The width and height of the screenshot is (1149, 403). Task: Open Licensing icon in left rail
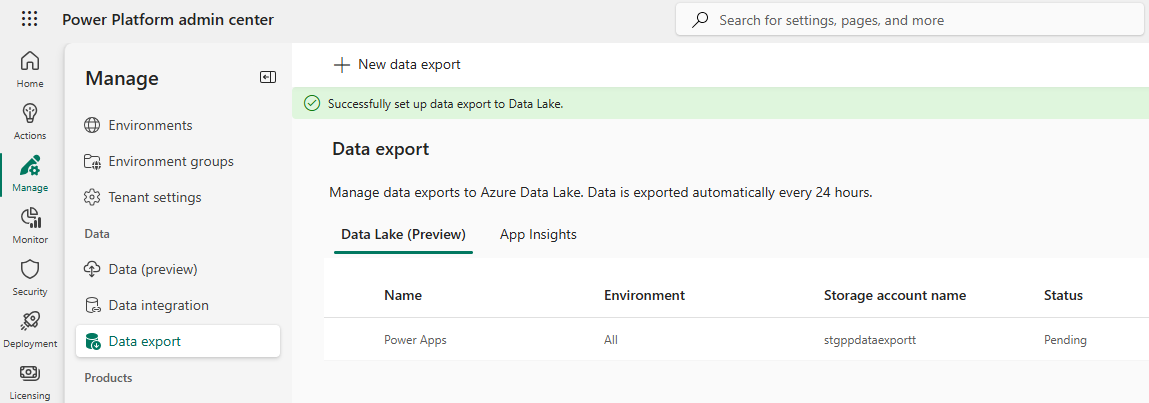point(30,380)
